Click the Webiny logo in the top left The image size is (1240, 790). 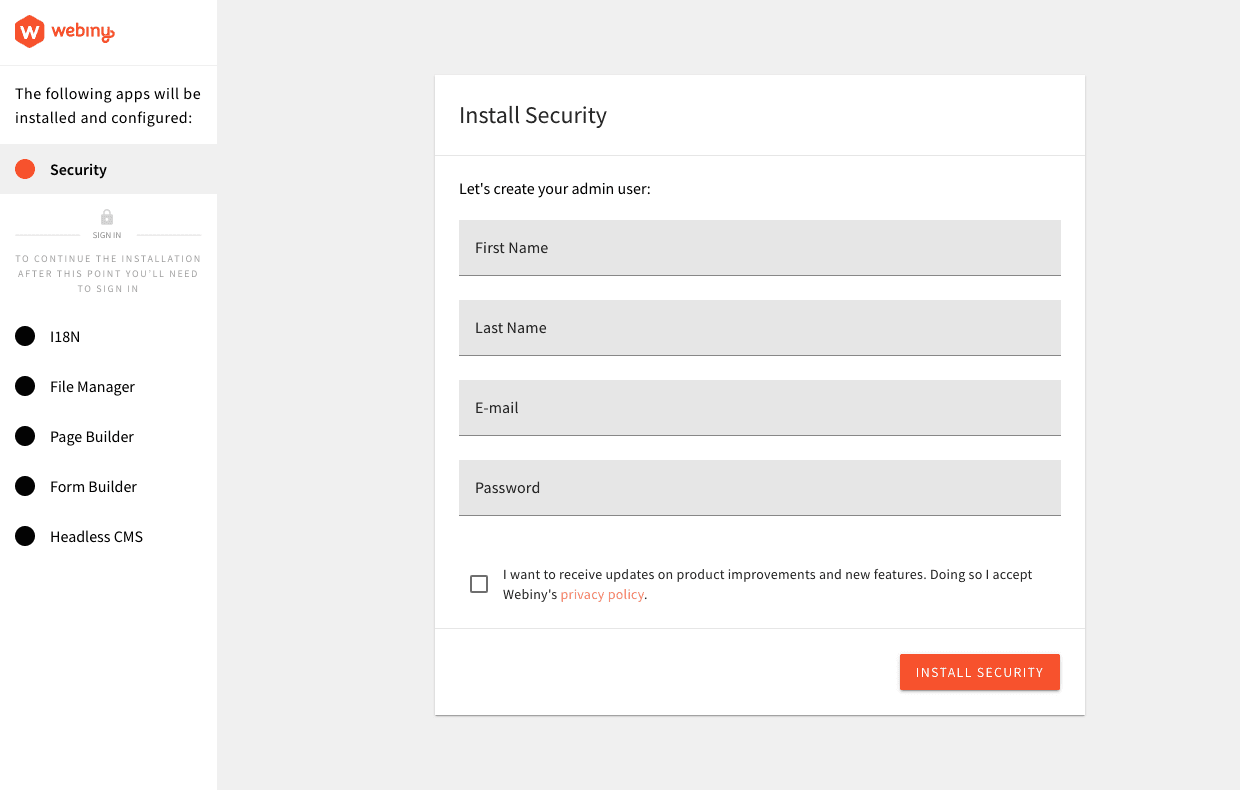[x=64, y=31]
